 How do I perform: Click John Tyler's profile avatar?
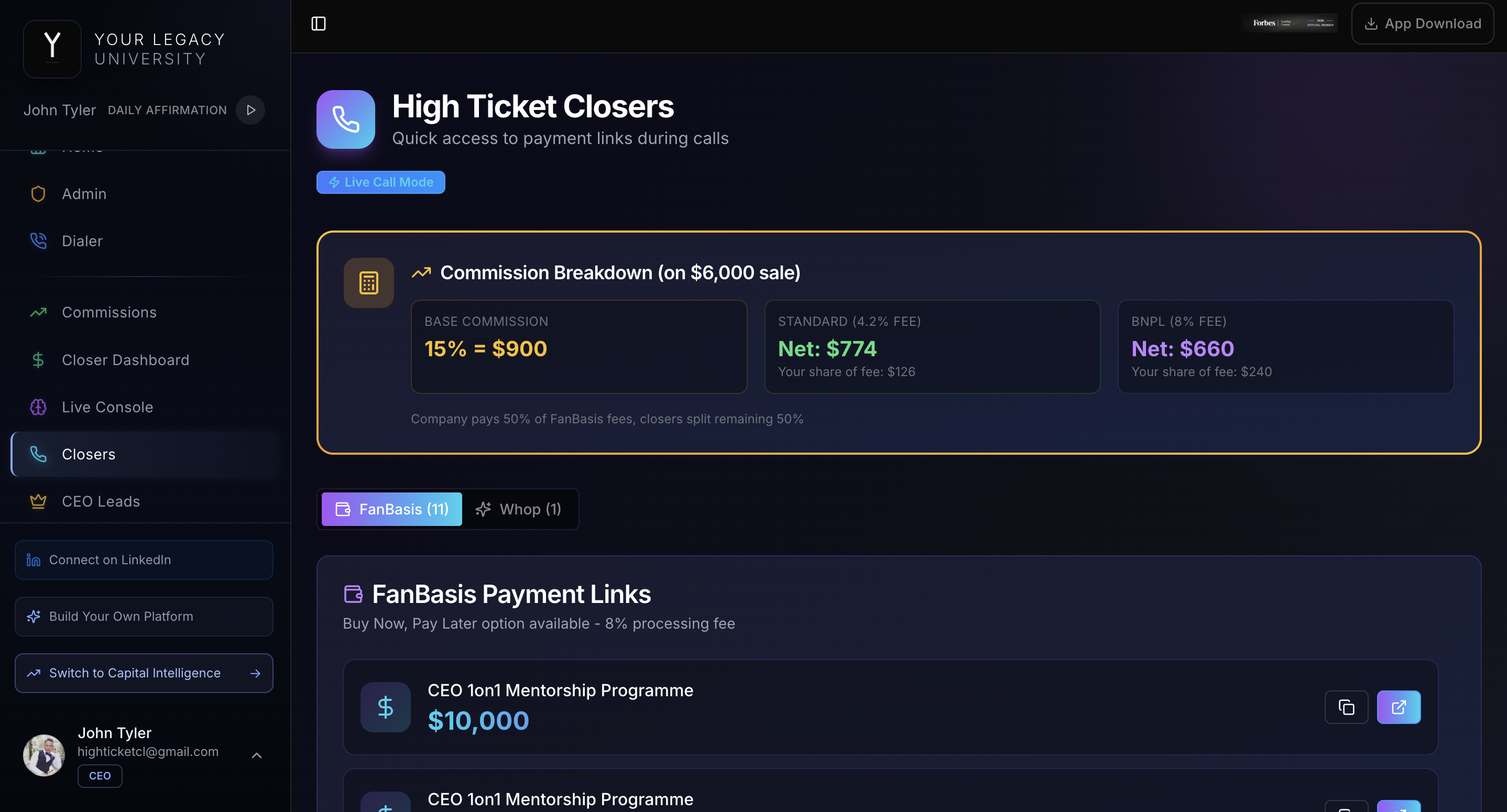pyautogui.click(x=44, y=755)
